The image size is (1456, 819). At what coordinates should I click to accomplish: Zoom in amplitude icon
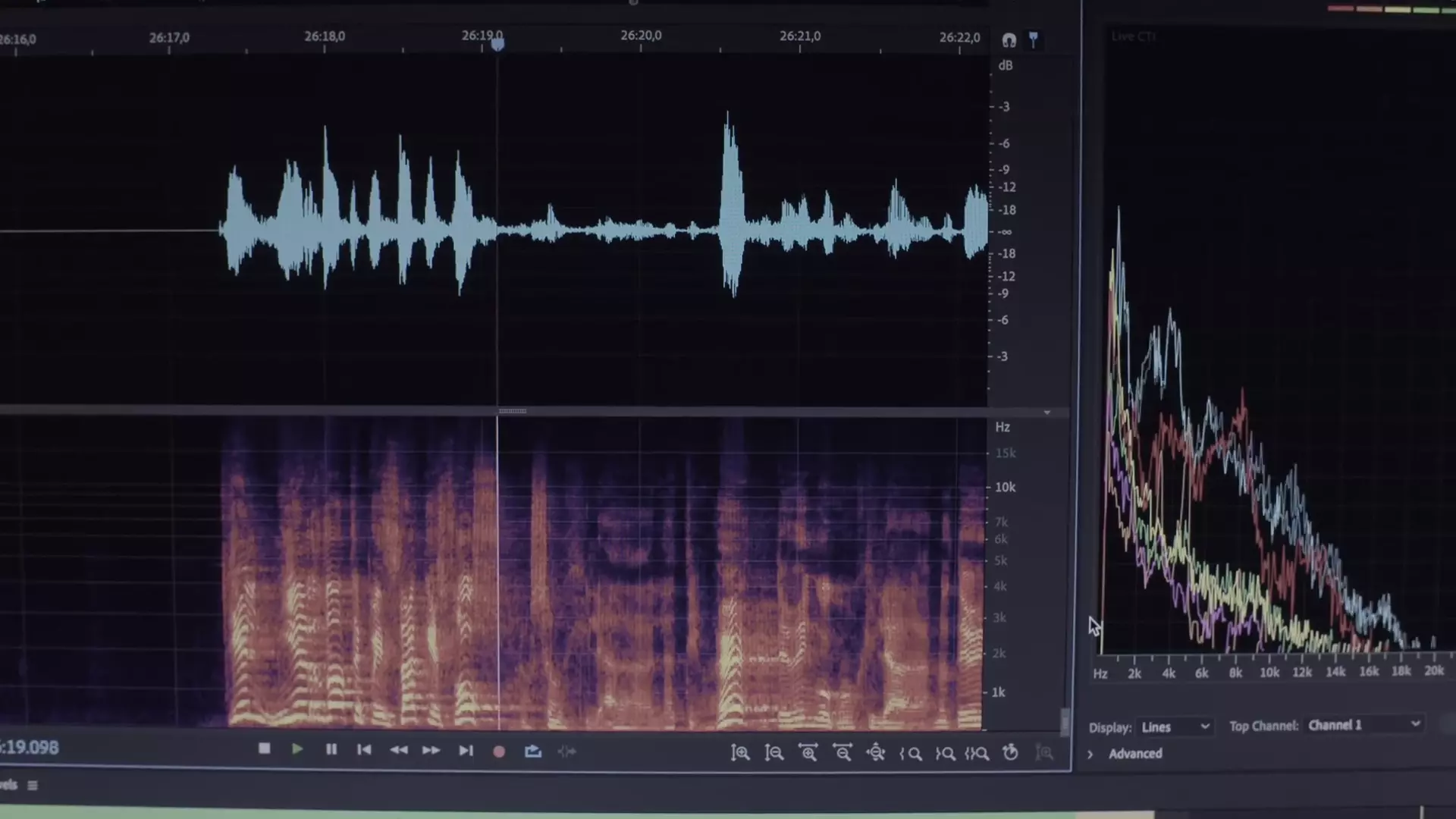pyautogui.click(x=740, y=753)
